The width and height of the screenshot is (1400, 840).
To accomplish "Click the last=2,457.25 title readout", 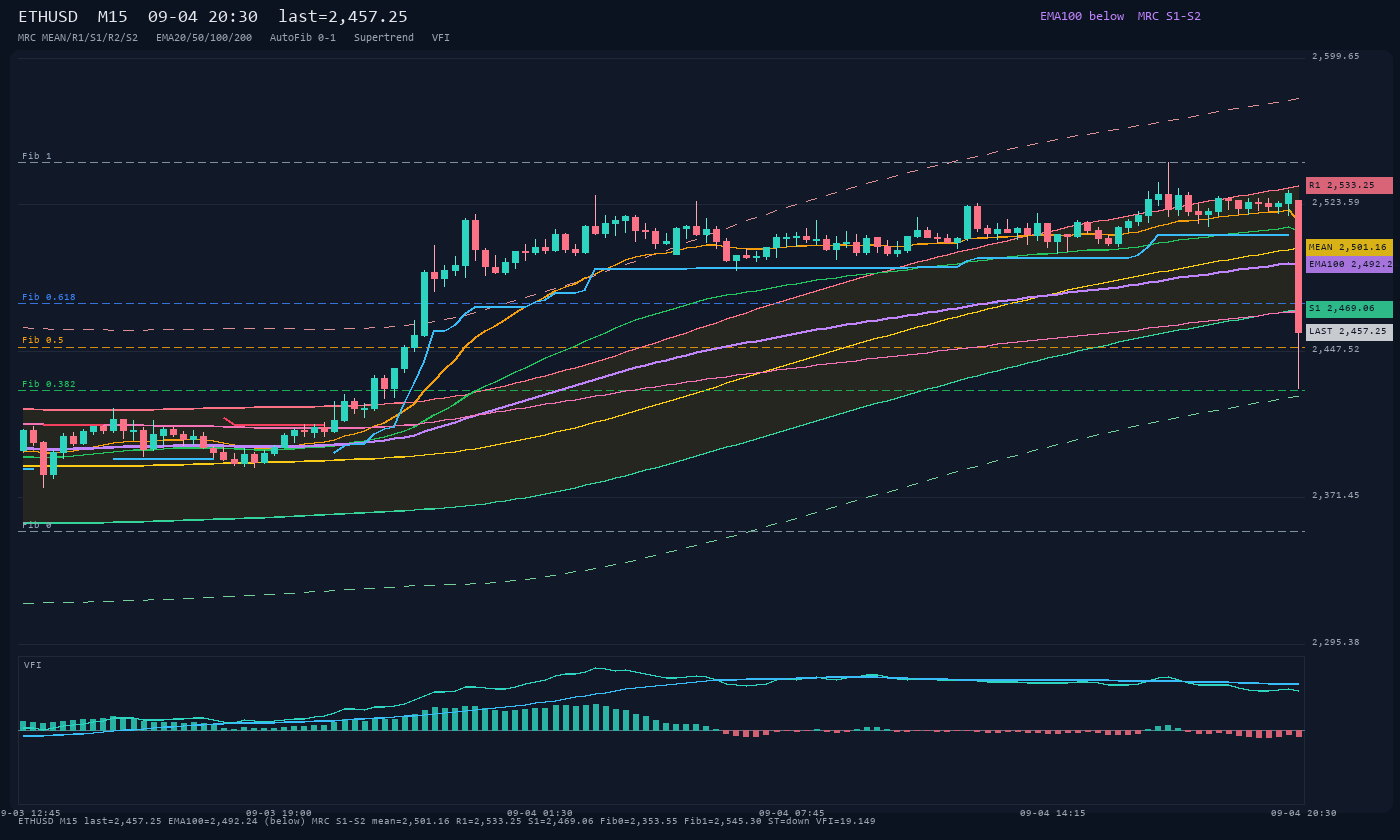I will pyautogui.click(x=343, y=17).
